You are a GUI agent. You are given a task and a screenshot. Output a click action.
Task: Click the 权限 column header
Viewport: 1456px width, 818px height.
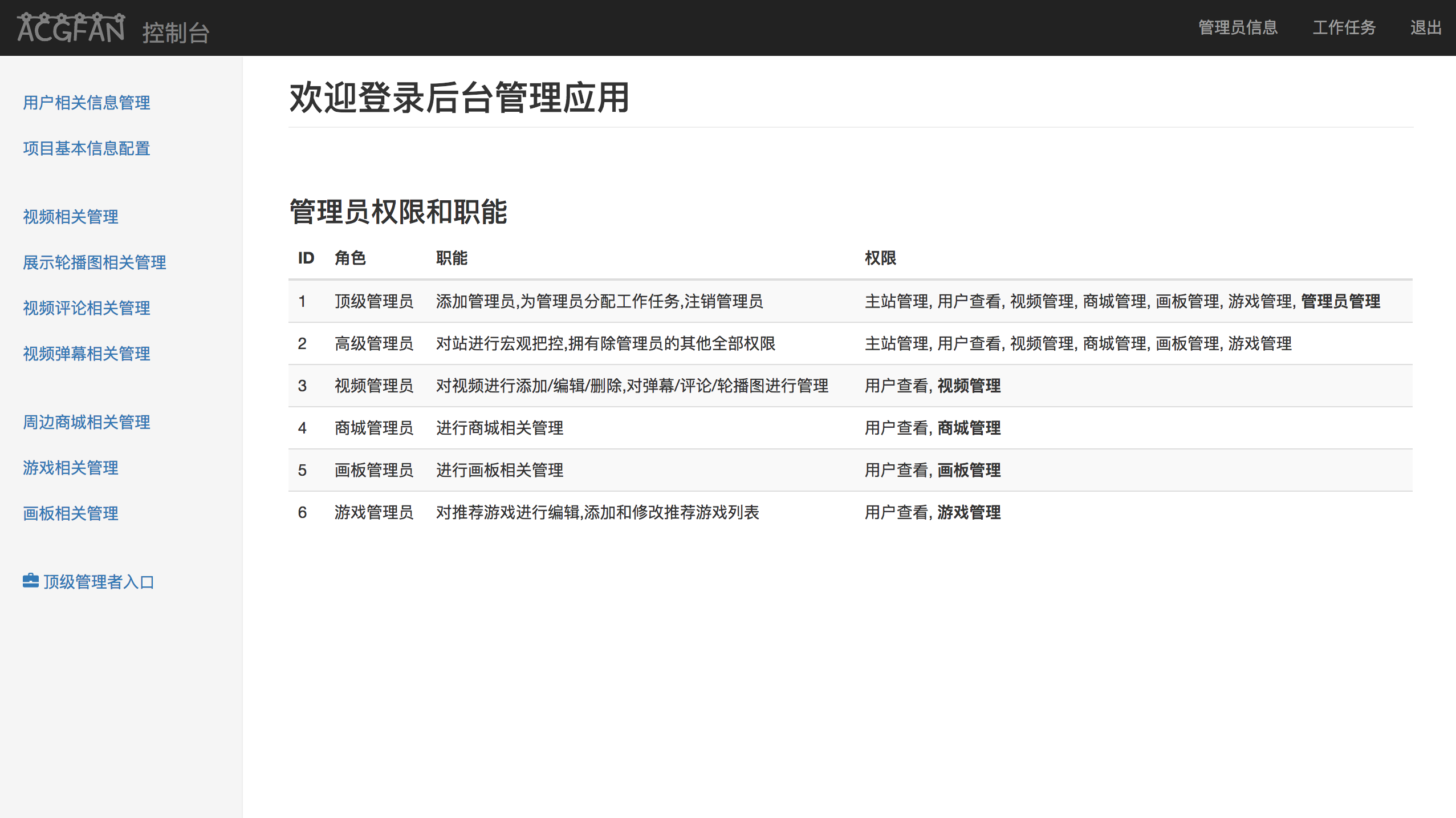point(880,258)
